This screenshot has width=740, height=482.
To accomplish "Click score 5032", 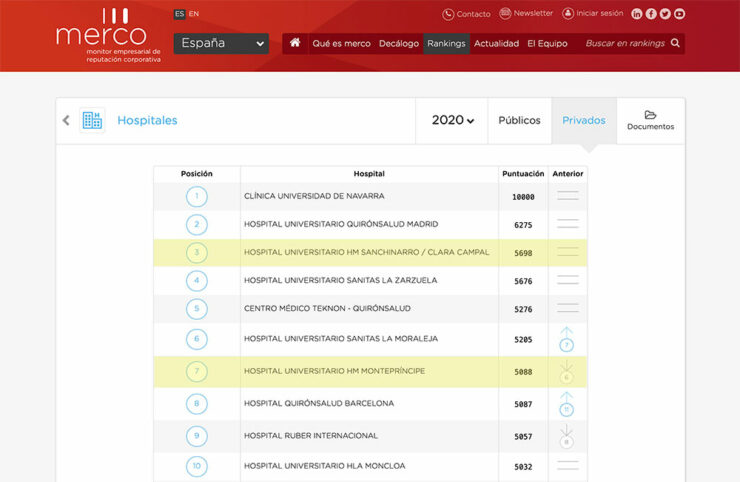I will (x=523, y=467).
